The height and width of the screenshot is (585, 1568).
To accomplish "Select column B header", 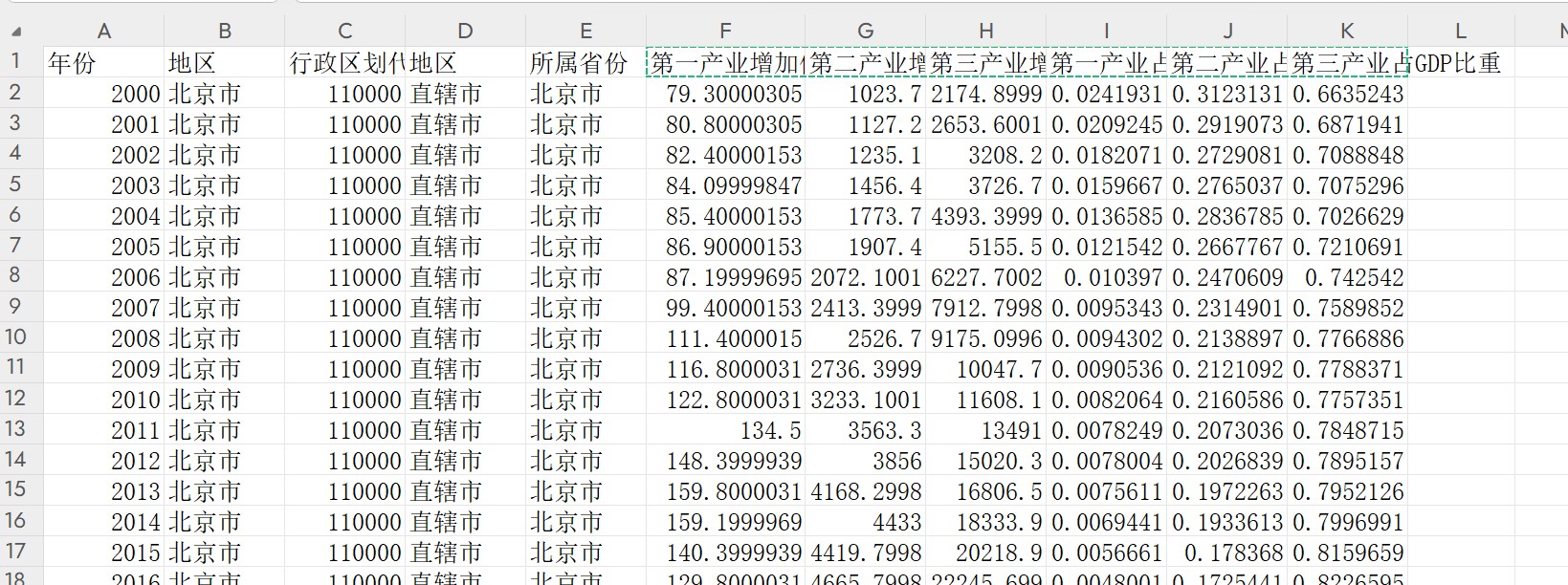I will coord(225,32).
